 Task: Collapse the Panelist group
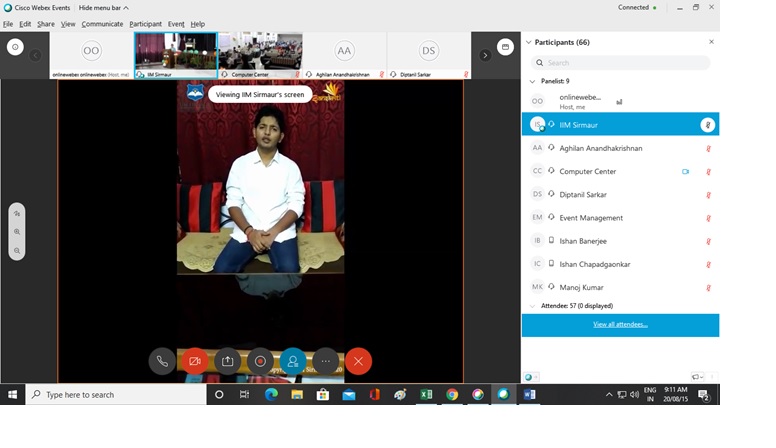(533, 81)
